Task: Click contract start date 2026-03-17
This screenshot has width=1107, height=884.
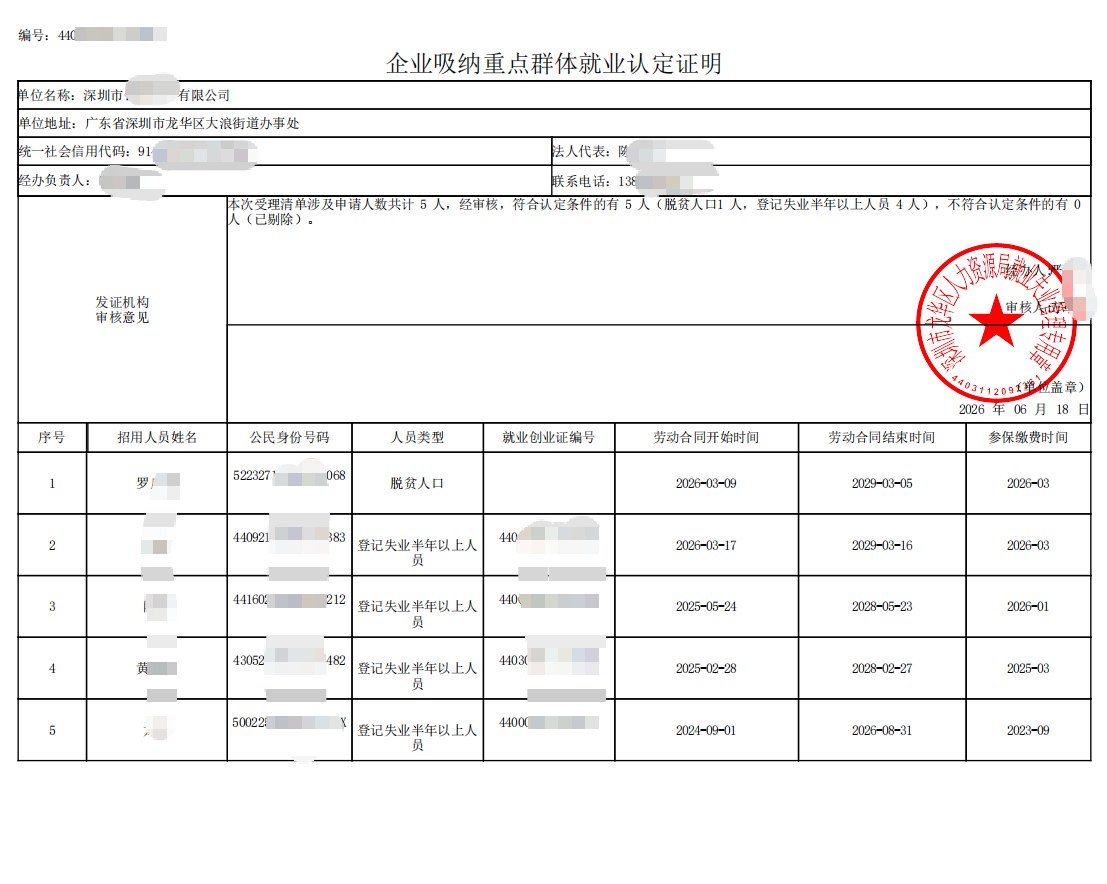Action: pyautogui.click(x=706, y=546)
